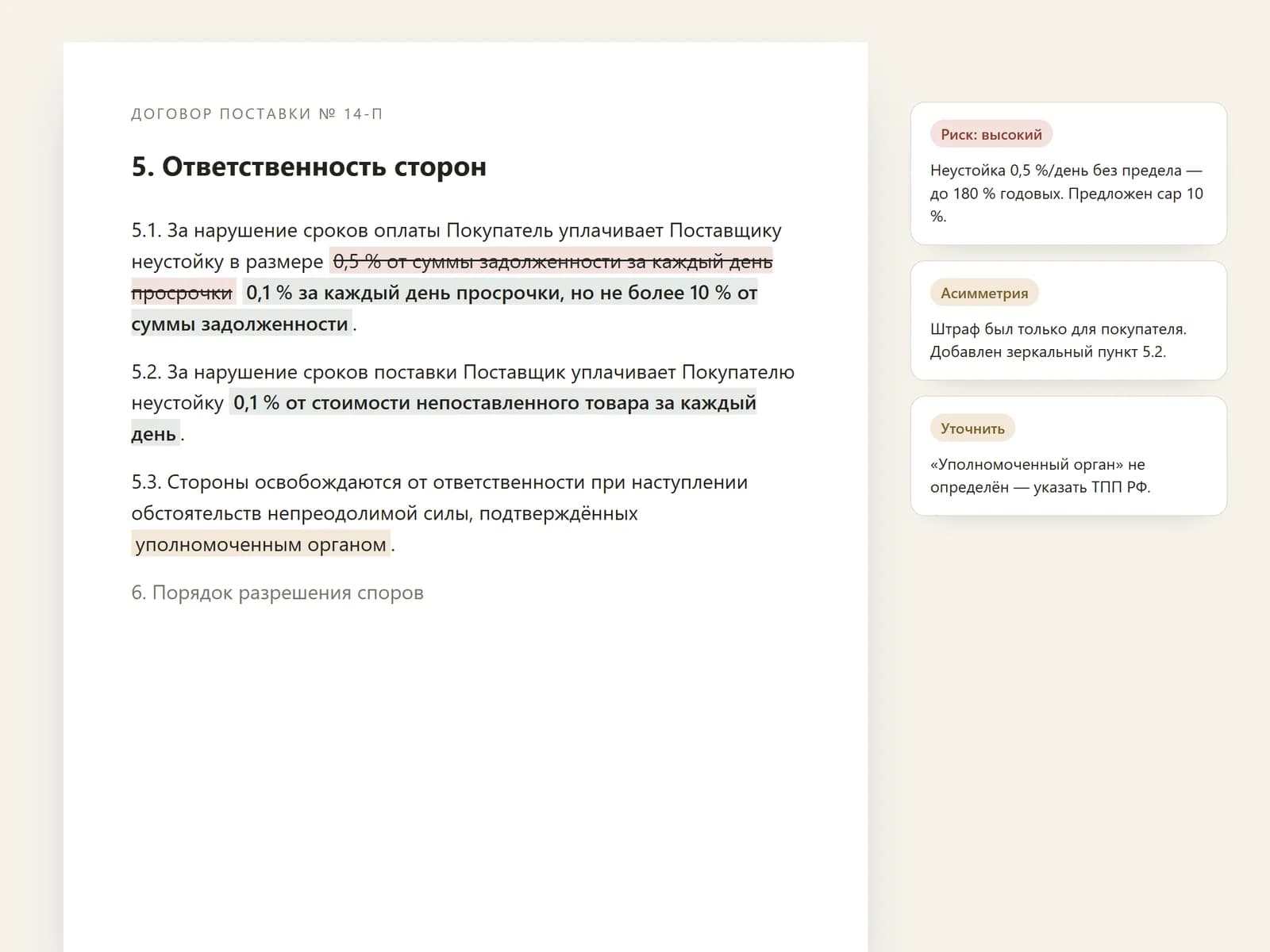Click the «Уточнить» tag
Viewport: 1270px width, 952px height.
972,428
